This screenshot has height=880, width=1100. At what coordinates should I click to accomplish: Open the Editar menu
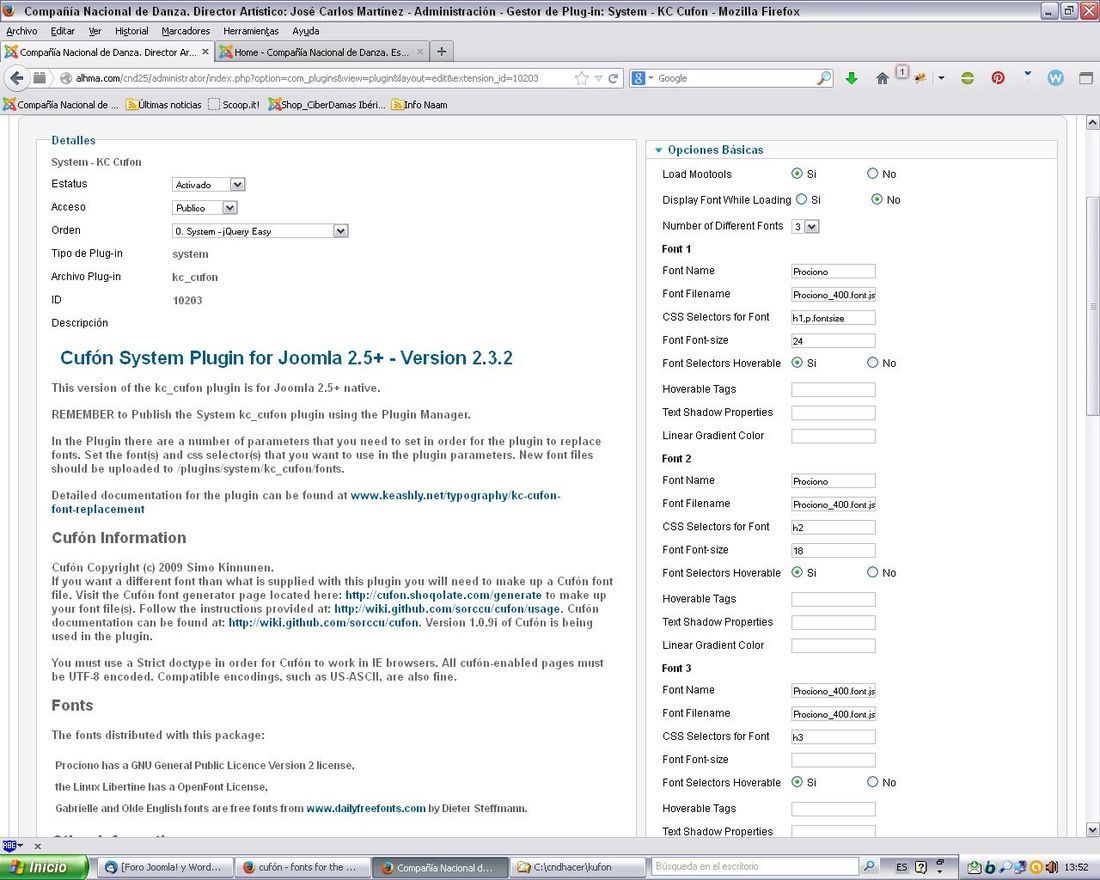coord(62,31)
